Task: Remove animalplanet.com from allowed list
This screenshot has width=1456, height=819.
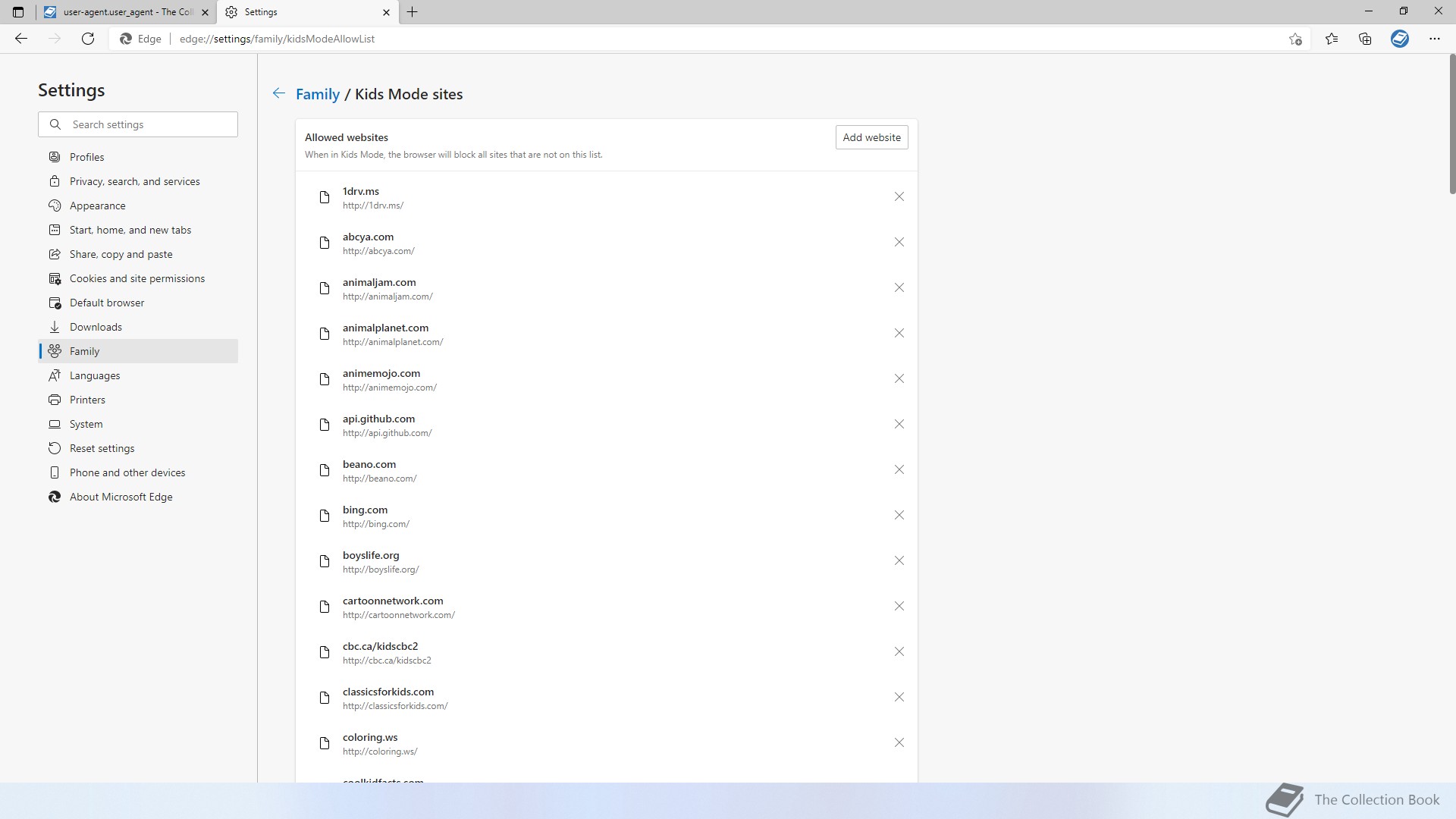Action: (x=899, y=334)
